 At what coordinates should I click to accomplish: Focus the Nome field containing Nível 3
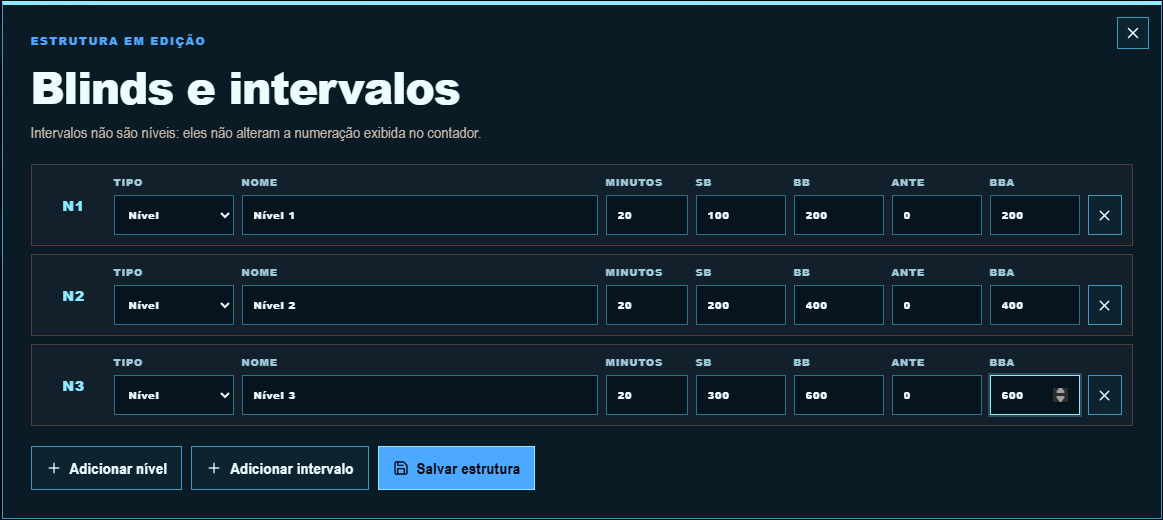[420, 395]
